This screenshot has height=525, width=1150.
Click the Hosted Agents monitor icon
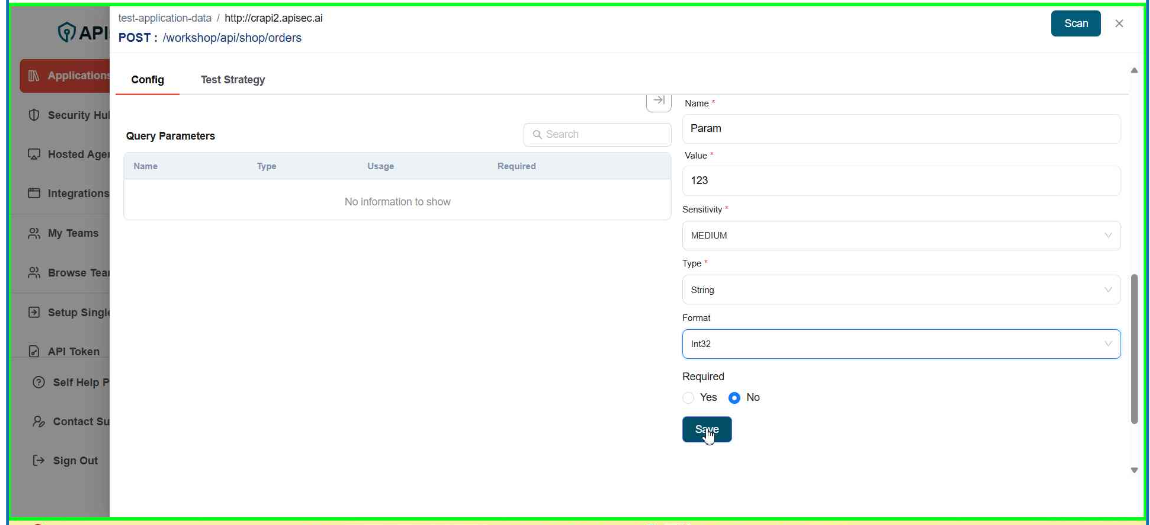[x=34, y=155]
